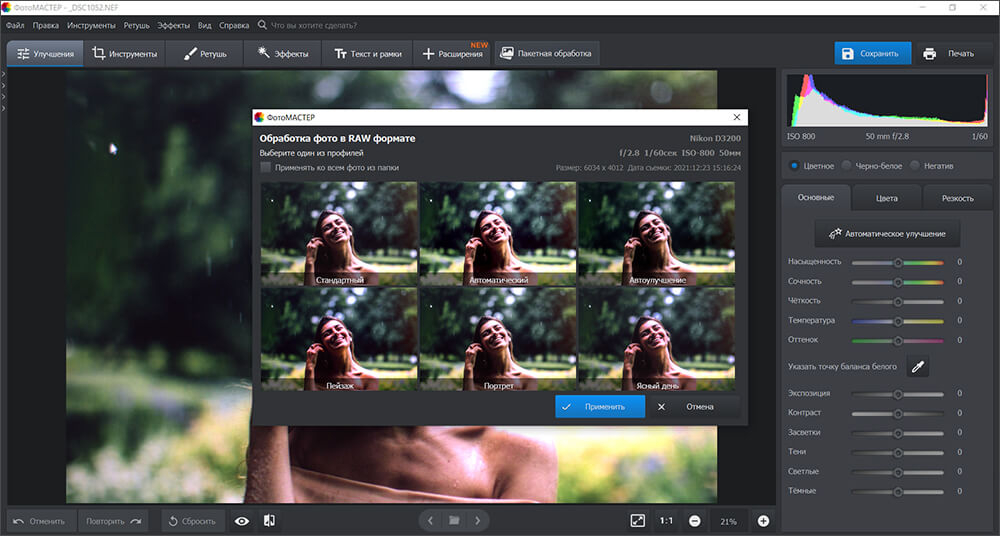Viewport: 1000px width, 536px height.
Task: Enable "Применять ко всем фото из папки" checkbox
Action: (x=265, y=167)
